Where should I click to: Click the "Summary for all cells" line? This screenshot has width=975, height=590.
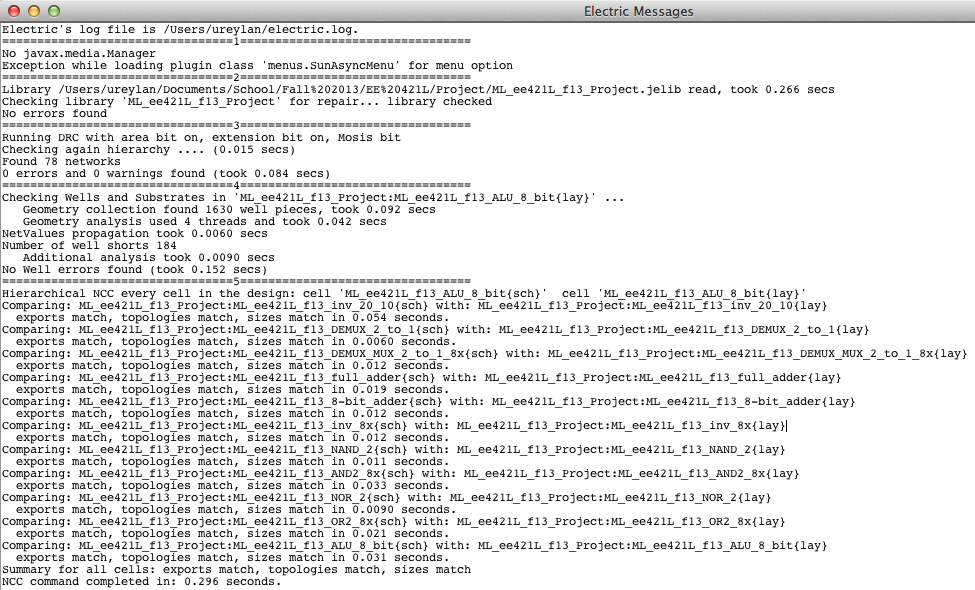236,569
